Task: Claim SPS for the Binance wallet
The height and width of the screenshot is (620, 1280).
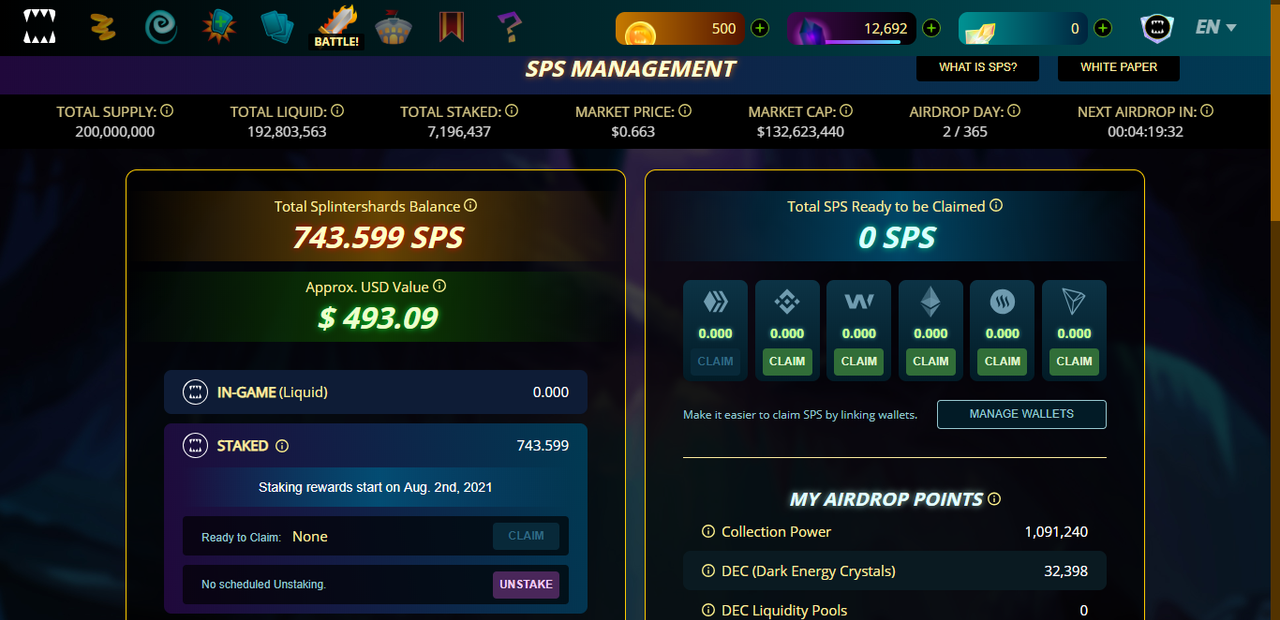Action: point(787,361)
